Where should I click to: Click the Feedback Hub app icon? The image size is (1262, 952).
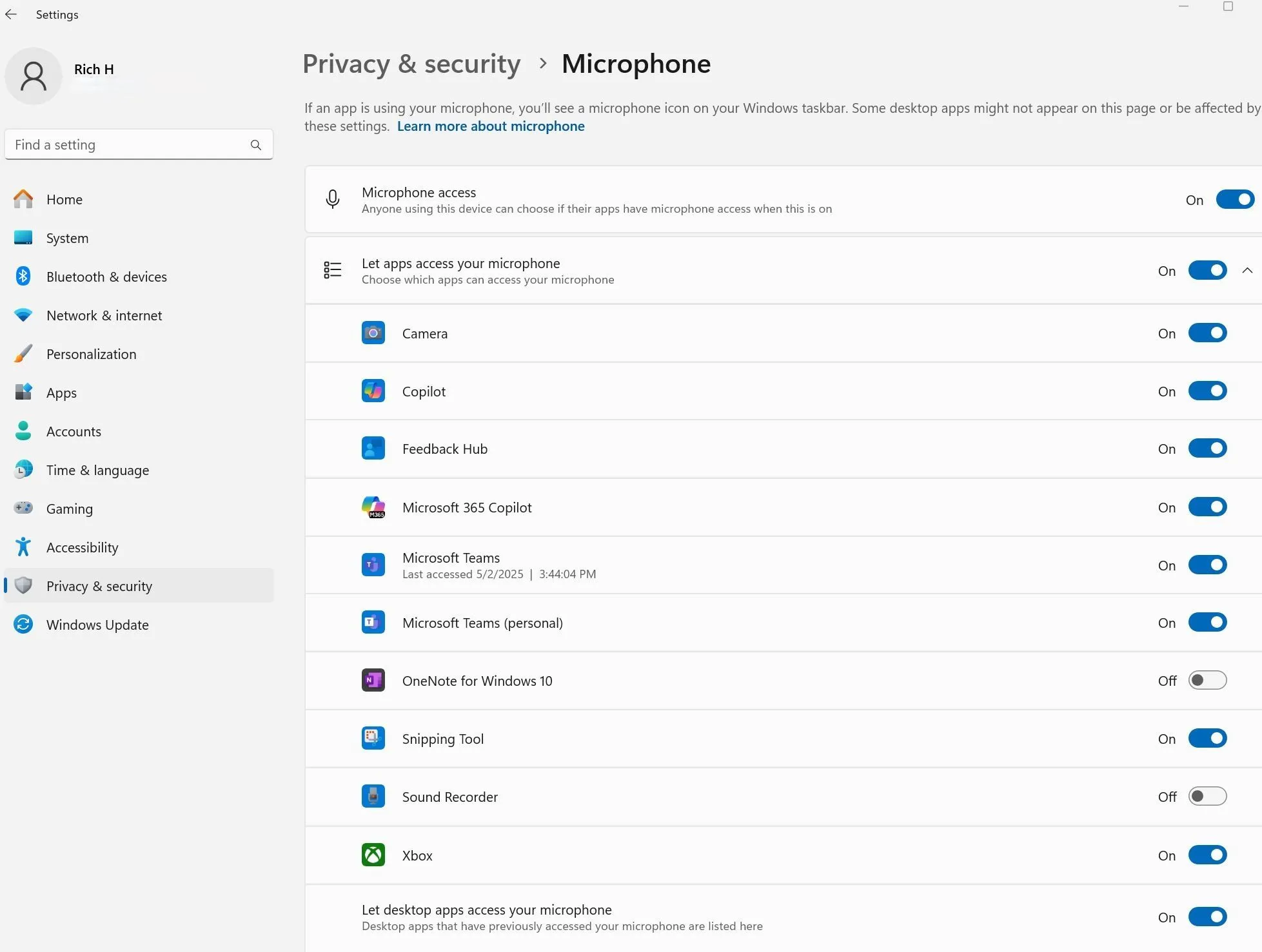point(373,448)
